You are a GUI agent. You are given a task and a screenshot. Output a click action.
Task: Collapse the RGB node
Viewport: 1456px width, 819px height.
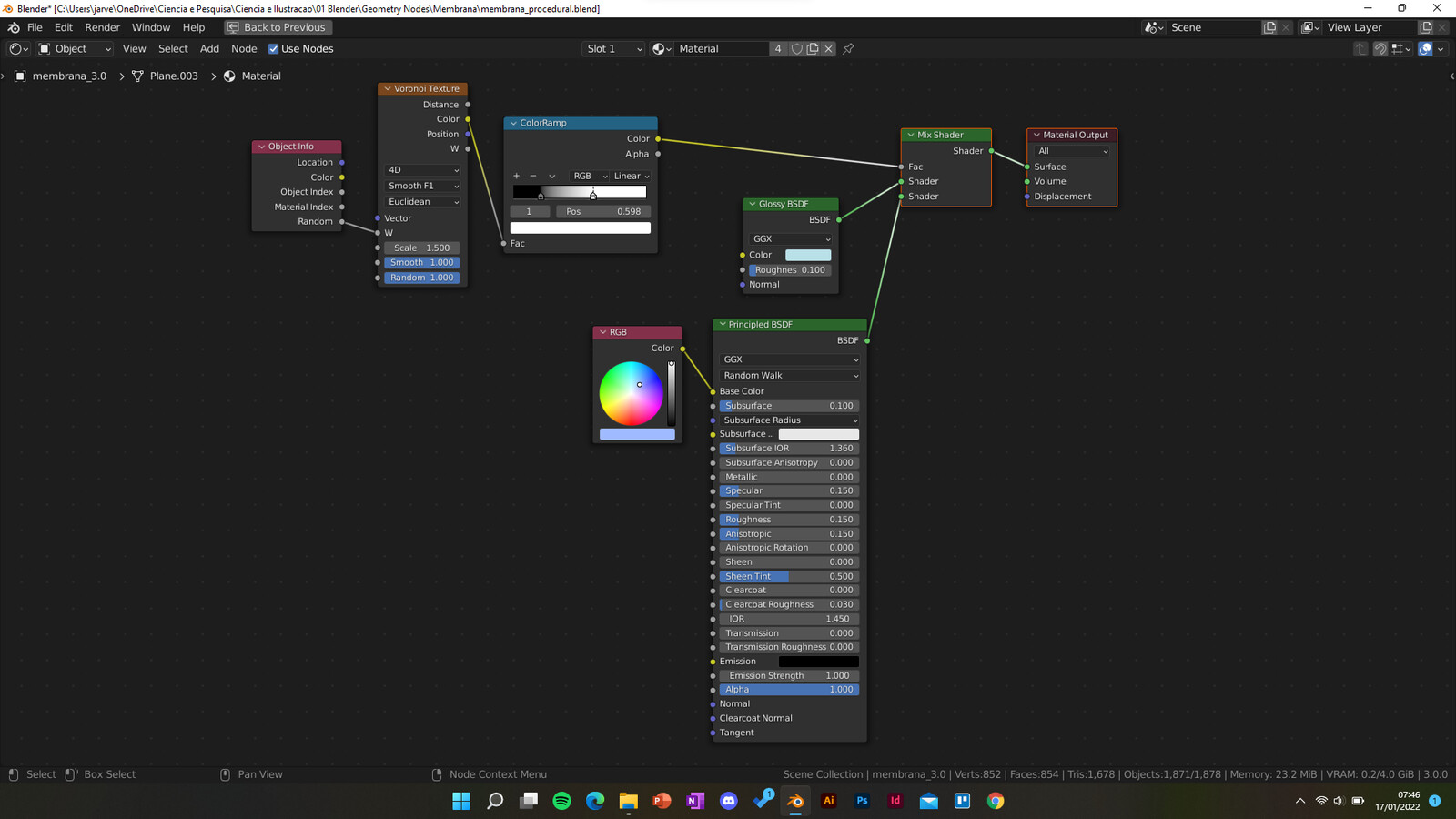(x=602, y=333)
